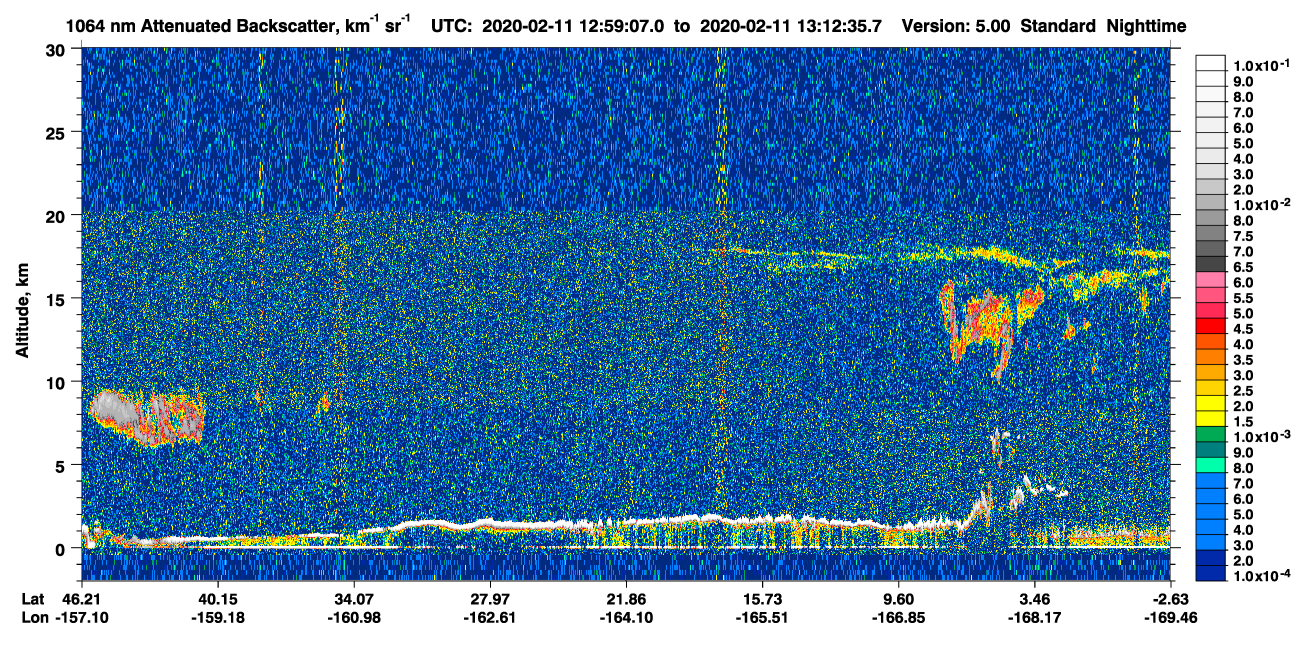Screen dimensions: 1300x667
Task: Click latitude value '34.07'
Action: point(353,599)
